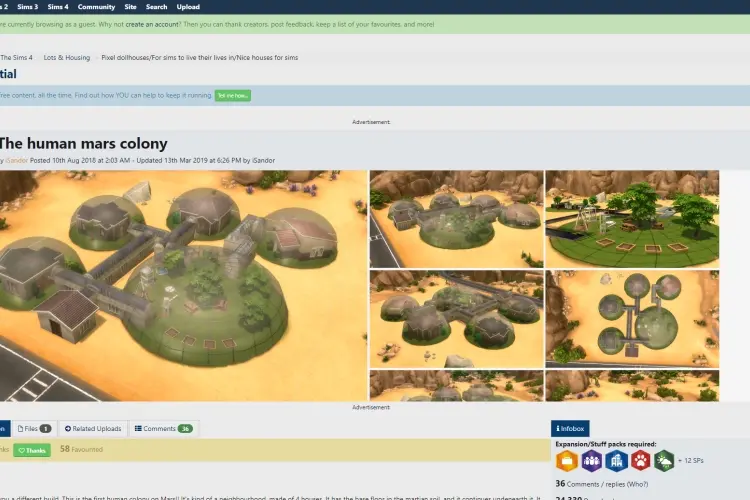Screen dimensions: 750x500
Task: Open thumbnail of domes with road behind
Action: pyautogui.click(x=457, y=319)
